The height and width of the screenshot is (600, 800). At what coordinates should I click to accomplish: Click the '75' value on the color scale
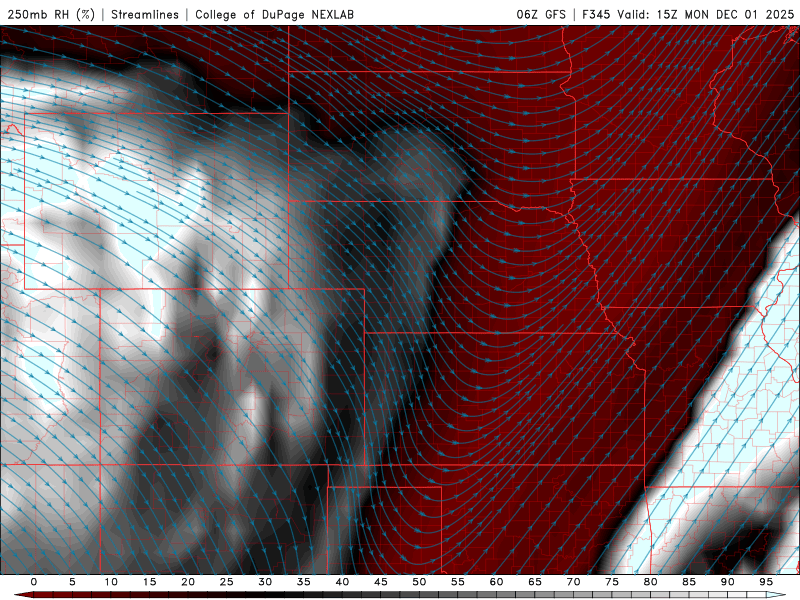(x=612, y=582)
